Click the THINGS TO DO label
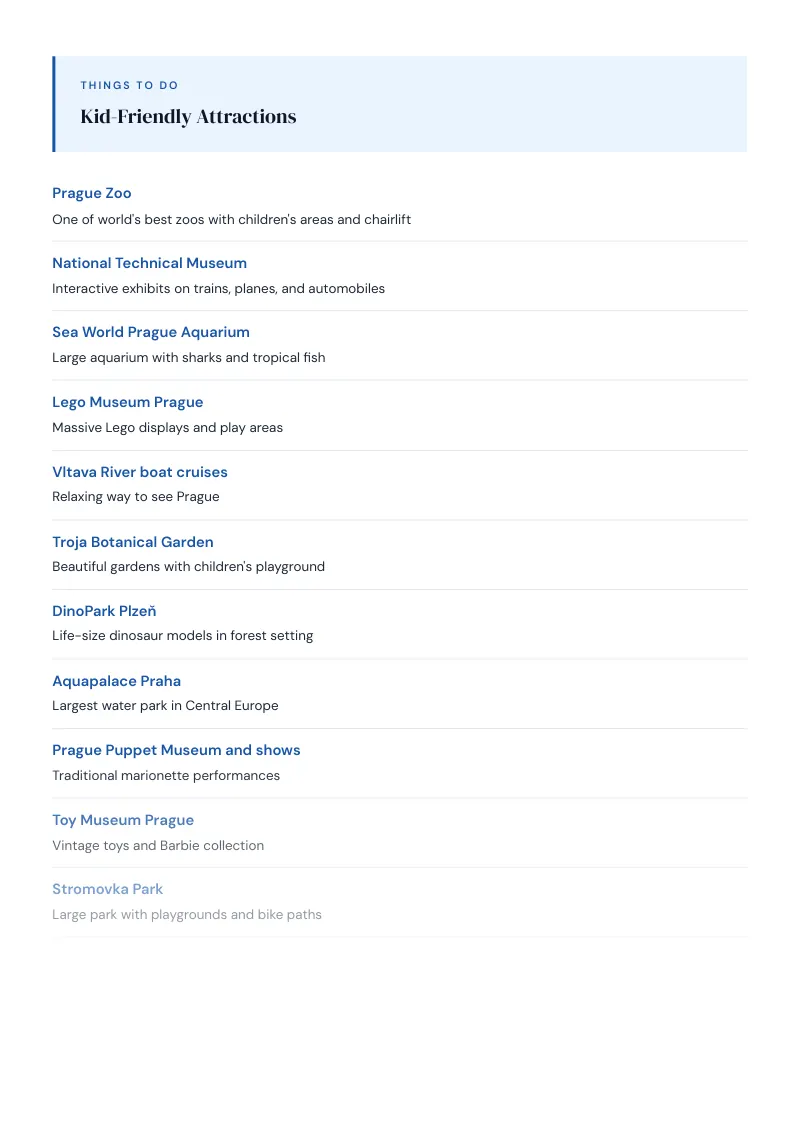 click(x=129, y=85)
